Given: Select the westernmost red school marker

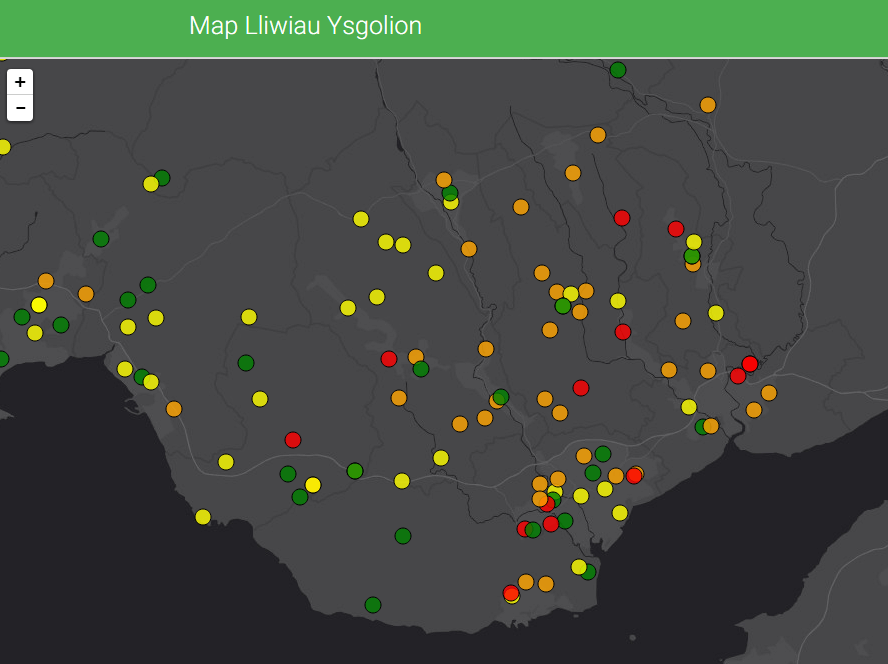Looking at the screenshot, I should (x=293, y=440).
